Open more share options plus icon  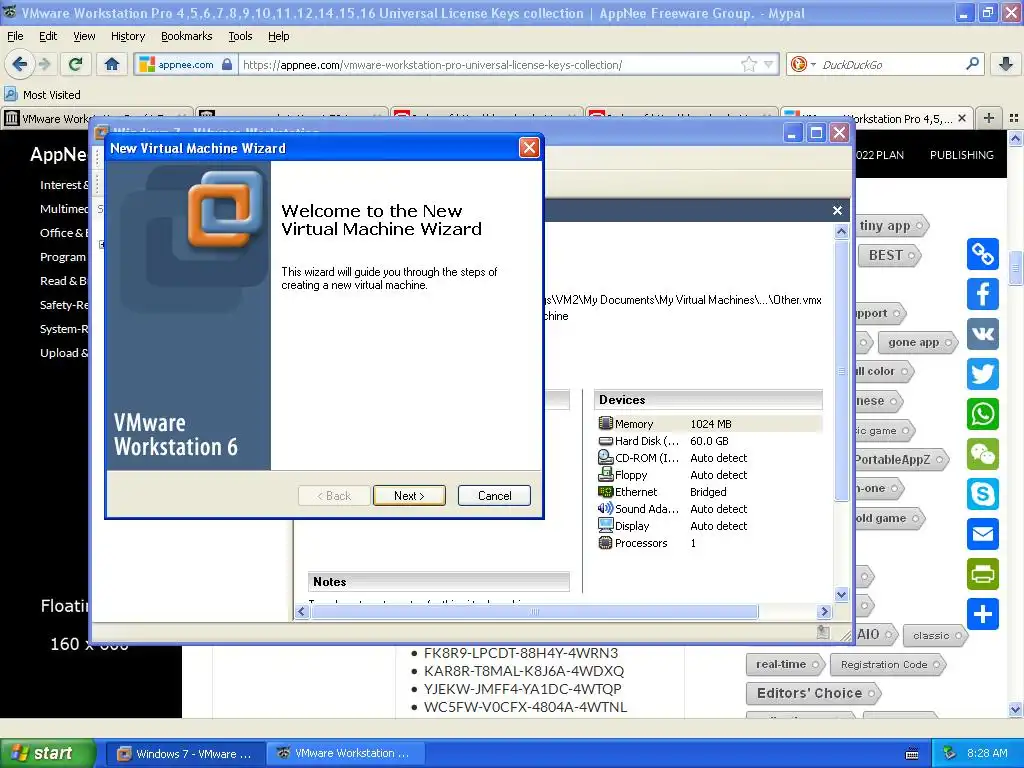(x=983, y=614)
